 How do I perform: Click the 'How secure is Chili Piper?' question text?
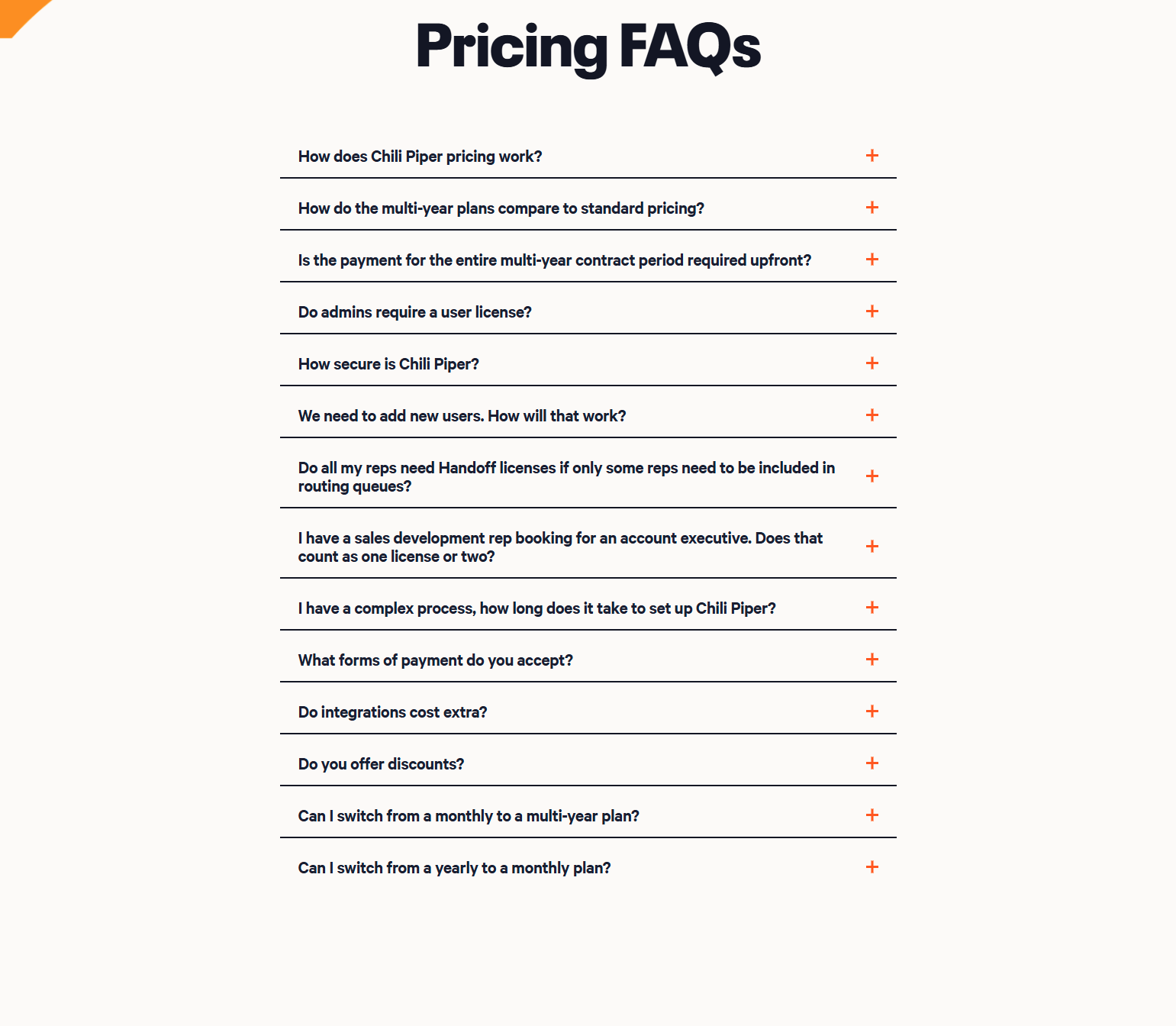[388, 363]
